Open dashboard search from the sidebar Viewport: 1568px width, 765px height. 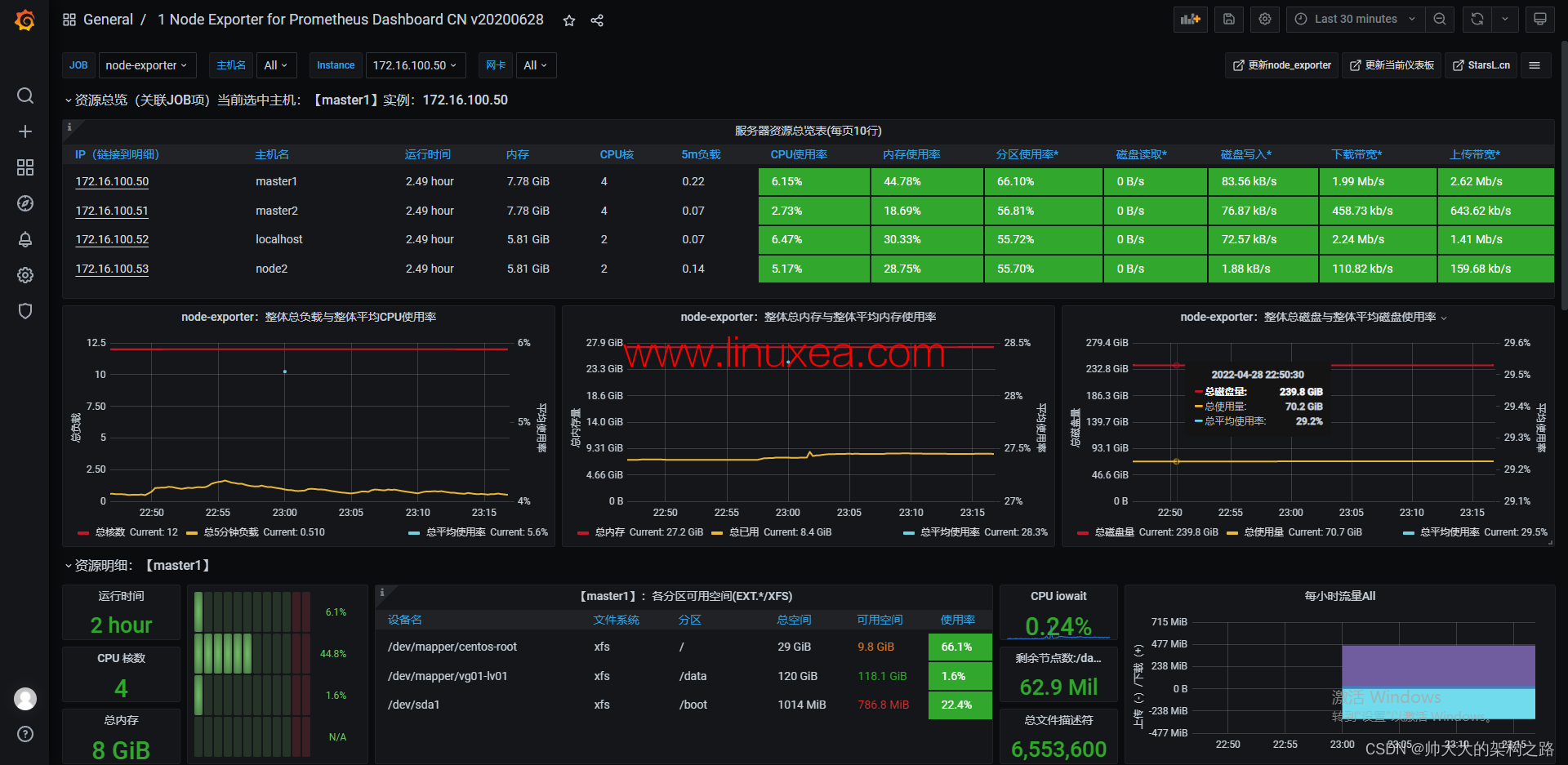(x=24, y=96)
